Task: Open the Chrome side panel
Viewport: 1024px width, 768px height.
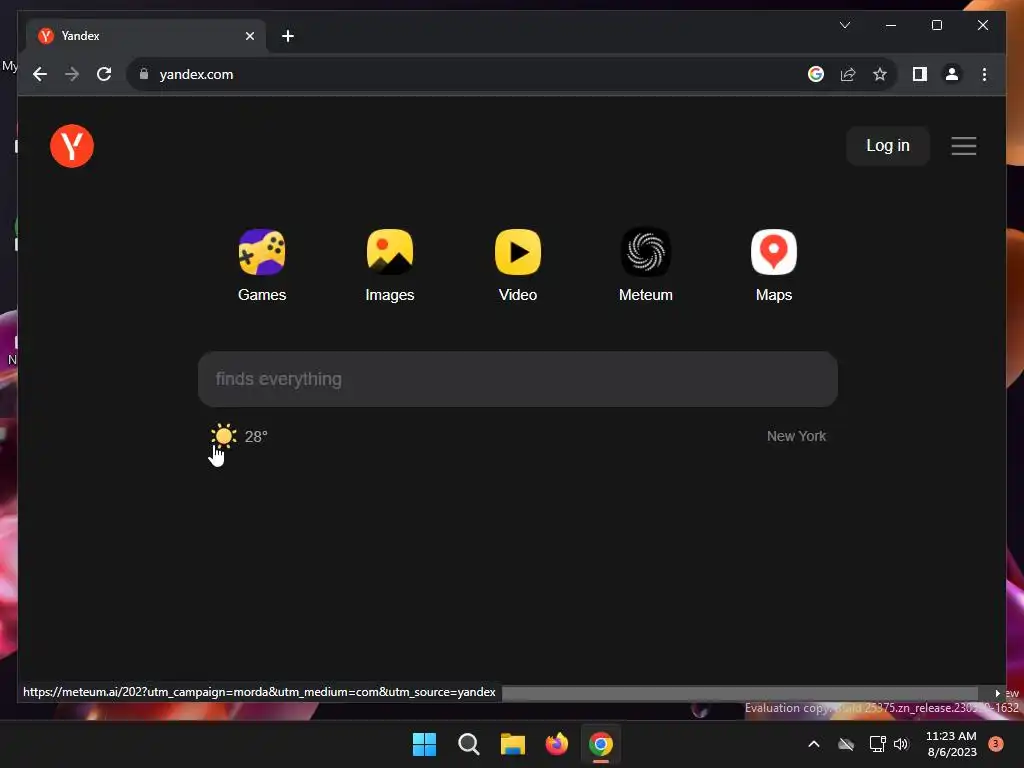Action: tap(920, 74)
